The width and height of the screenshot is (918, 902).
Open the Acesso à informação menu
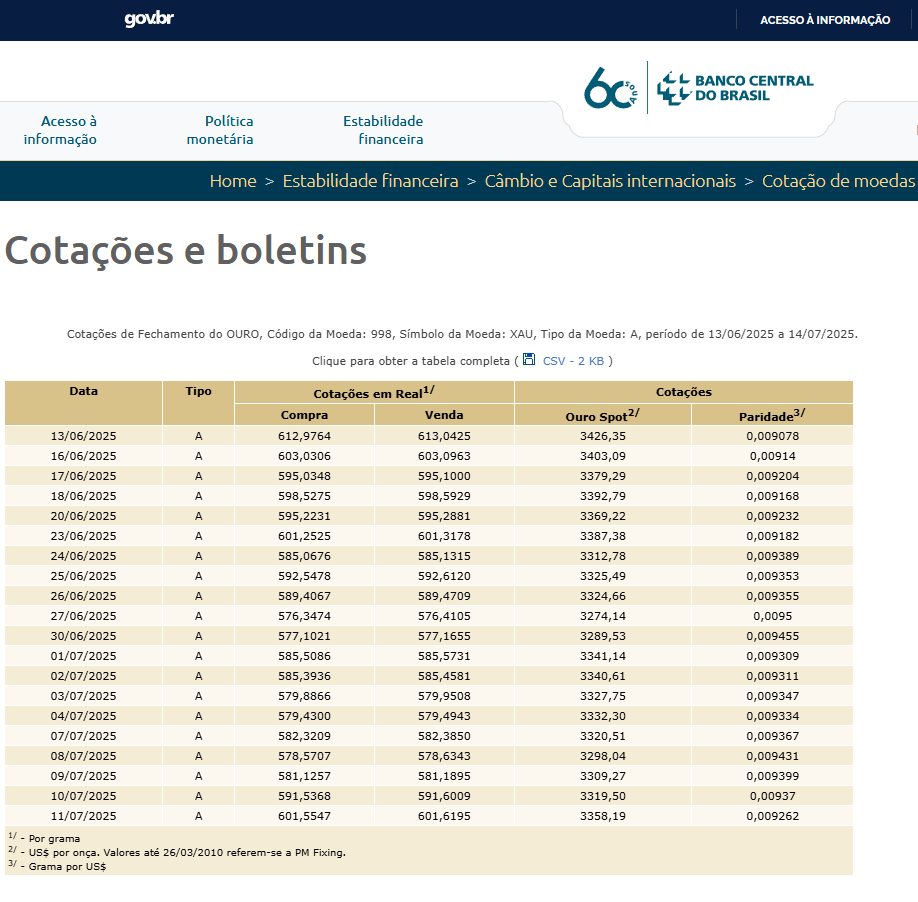[60, 130]
